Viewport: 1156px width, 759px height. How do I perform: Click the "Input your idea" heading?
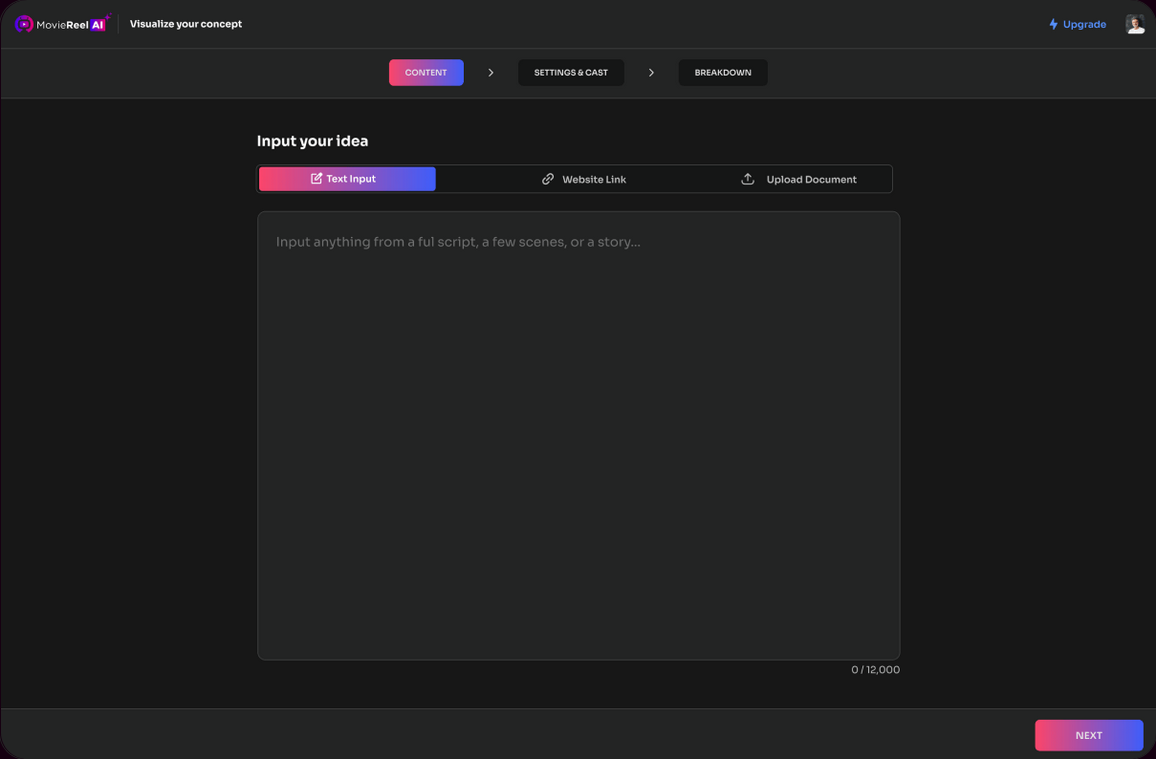[x=312, y=141]
